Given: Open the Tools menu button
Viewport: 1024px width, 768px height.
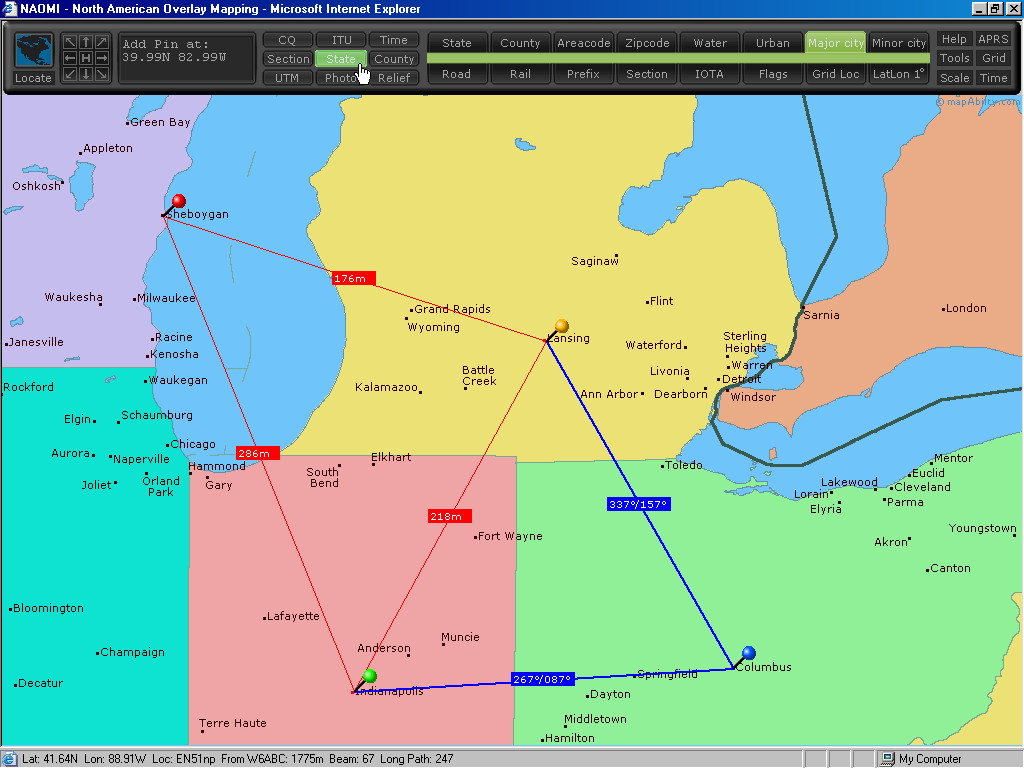Looking at the screenshot, I should (x=954, y=58).
